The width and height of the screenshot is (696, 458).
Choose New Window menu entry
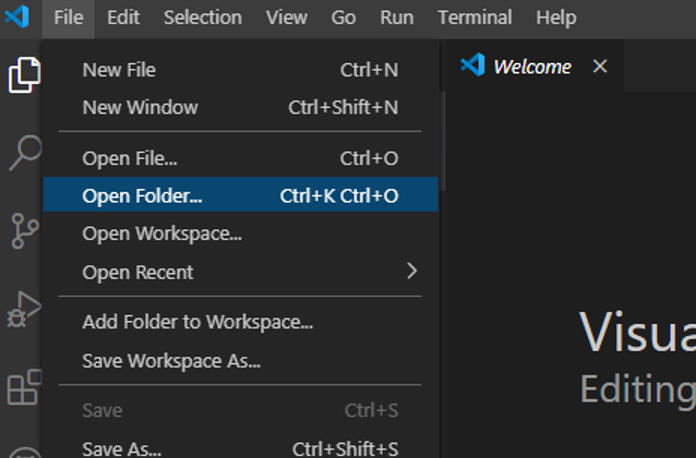click(x=140, y=107)
